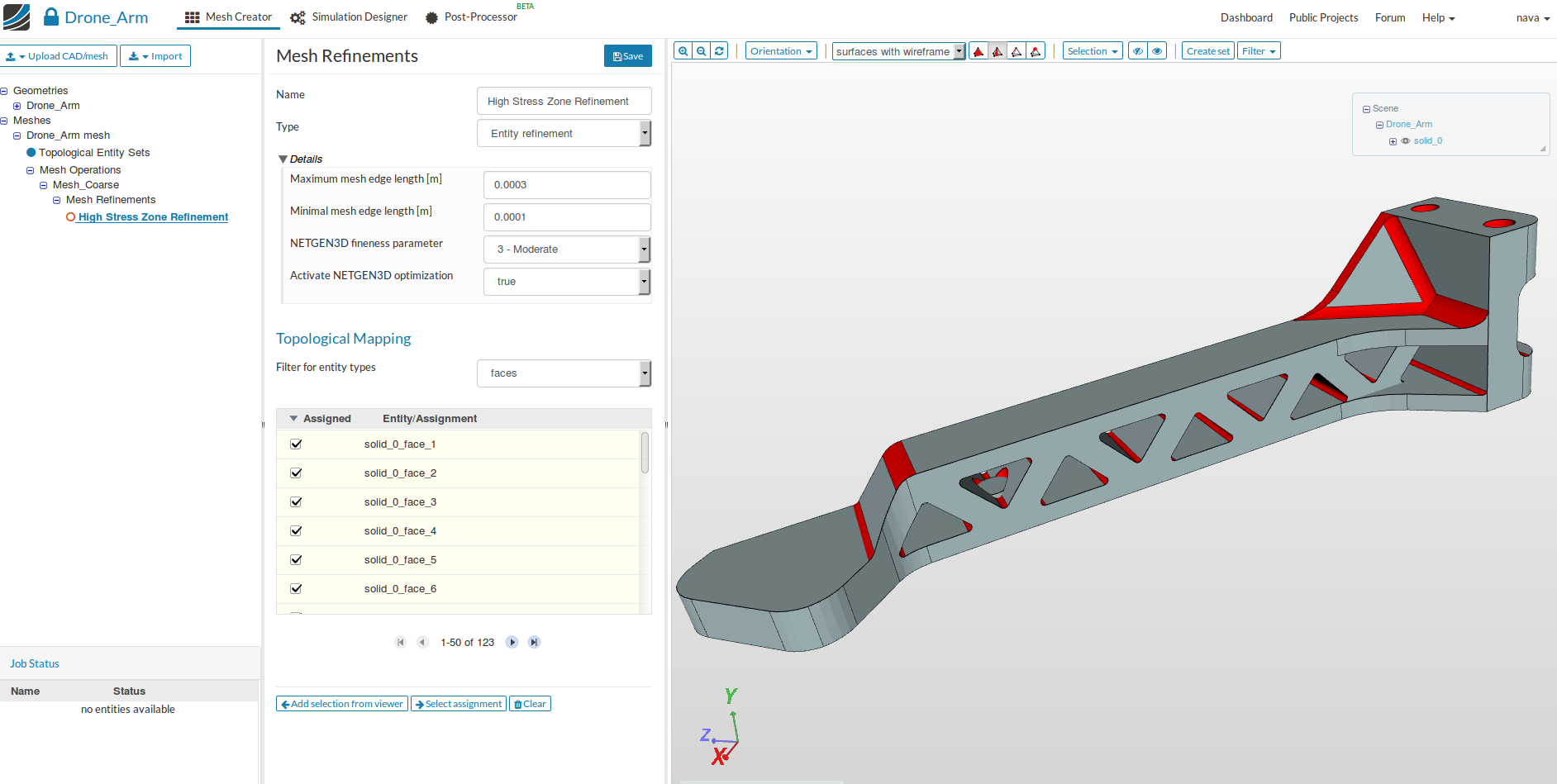The image size is (1557, 784).
Task: Toggle visibility of solid_0 in scene tree
Action: [1405, 141]
